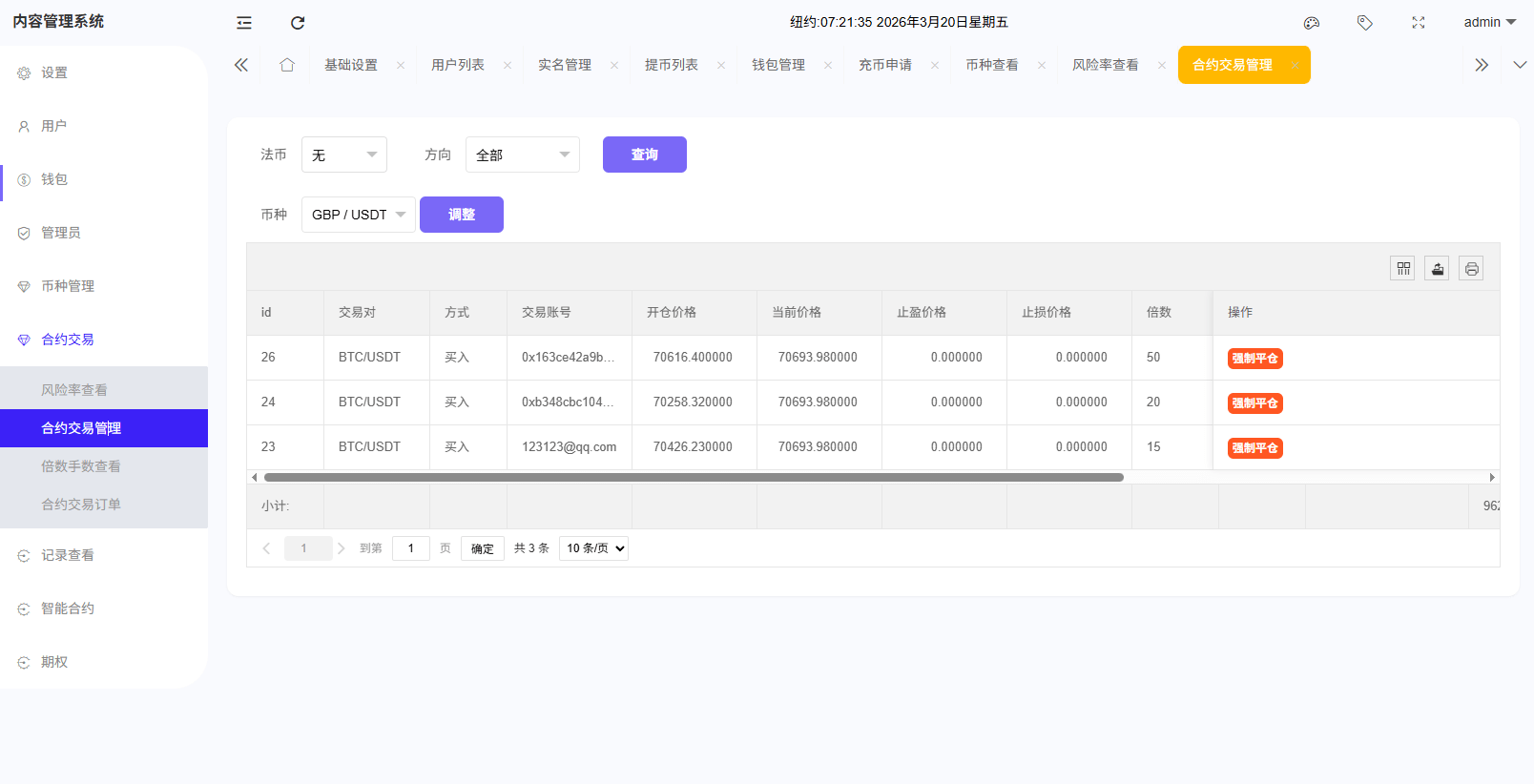Open table column filter icon
This screenshot has width=1534, height=784.
(1402, 269)
